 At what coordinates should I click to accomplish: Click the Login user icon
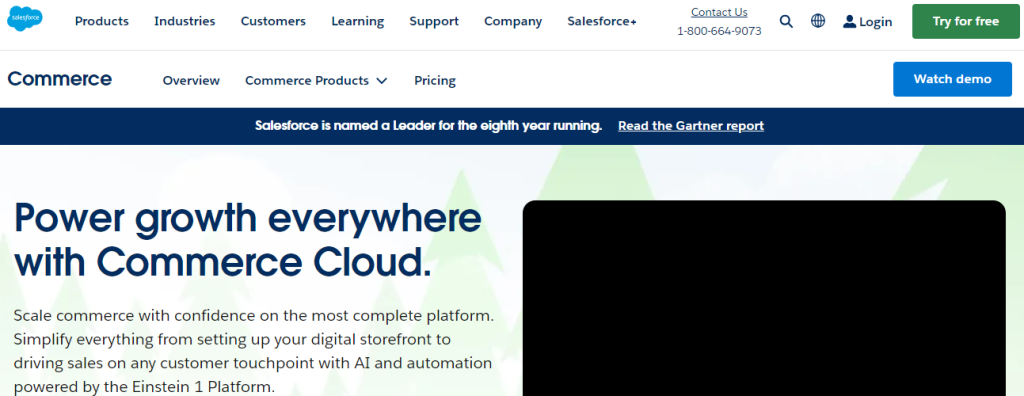click(849, 22)
